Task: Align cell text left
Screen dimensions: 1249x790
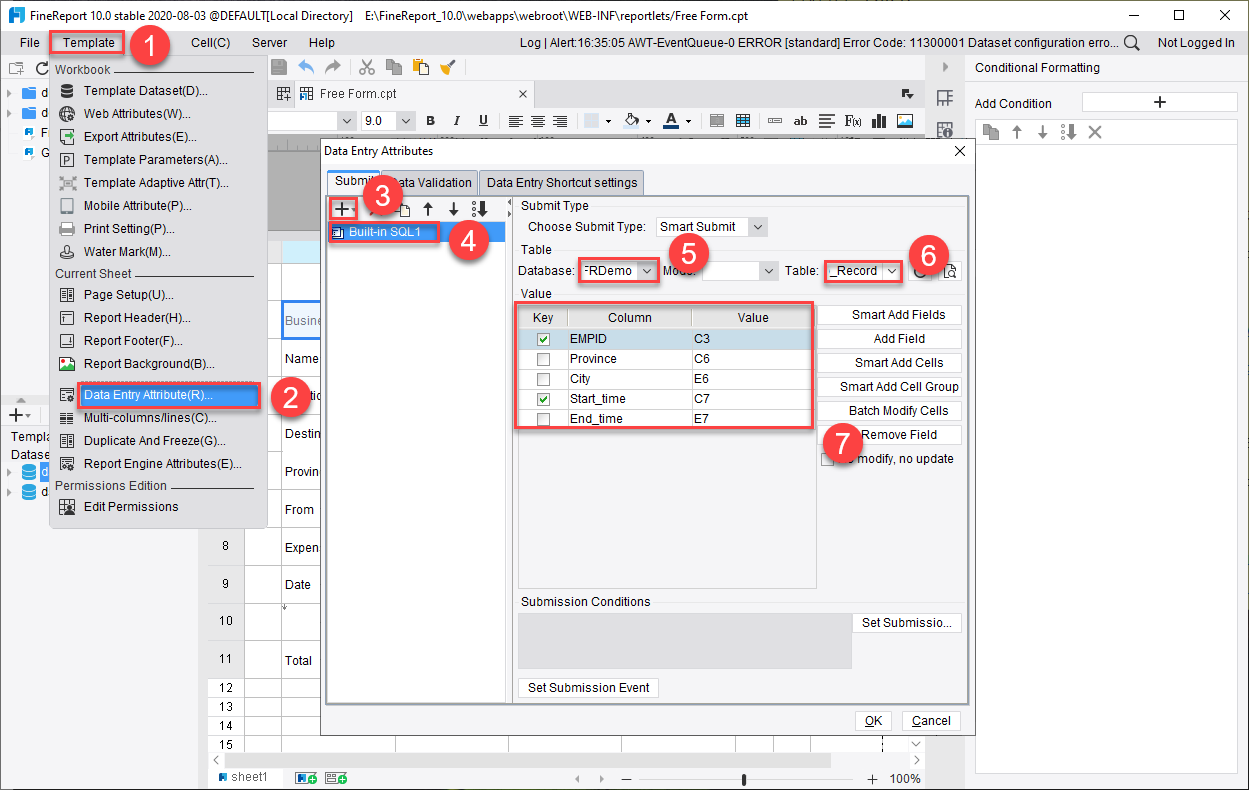Action: [x=515, y=121]
